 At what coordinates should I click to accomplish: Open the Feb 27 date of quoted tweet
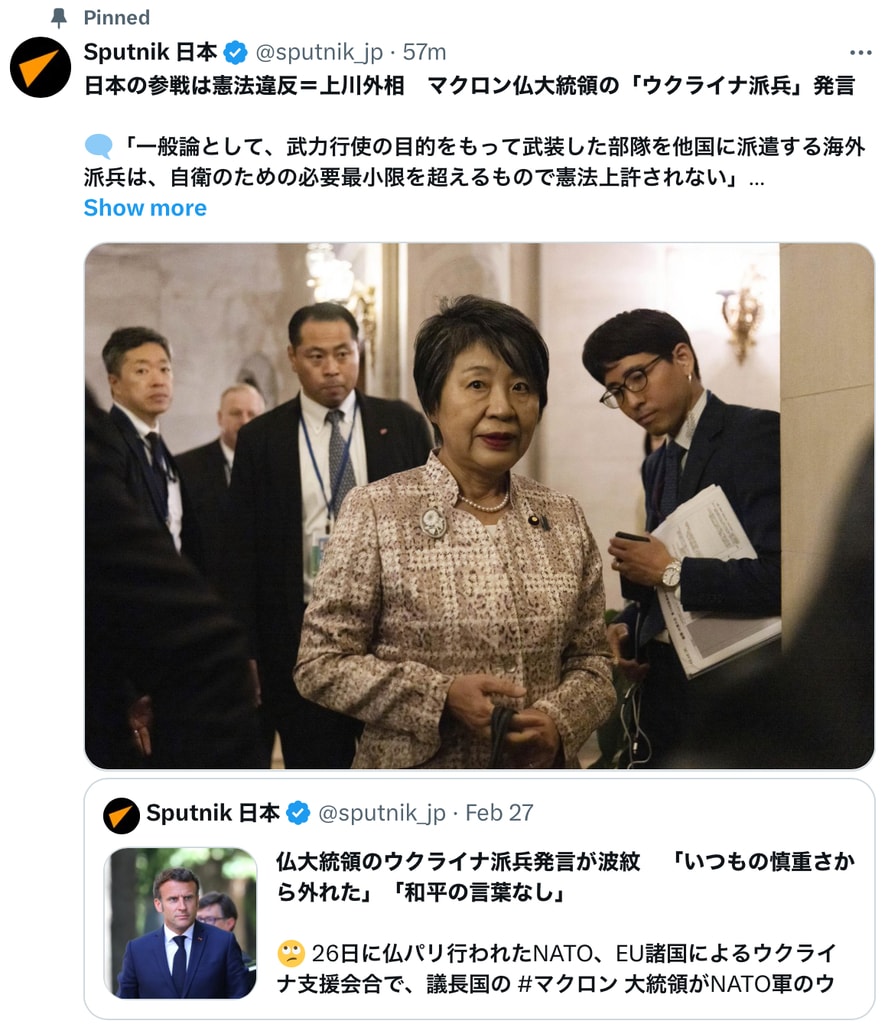(x=500, y=813)
